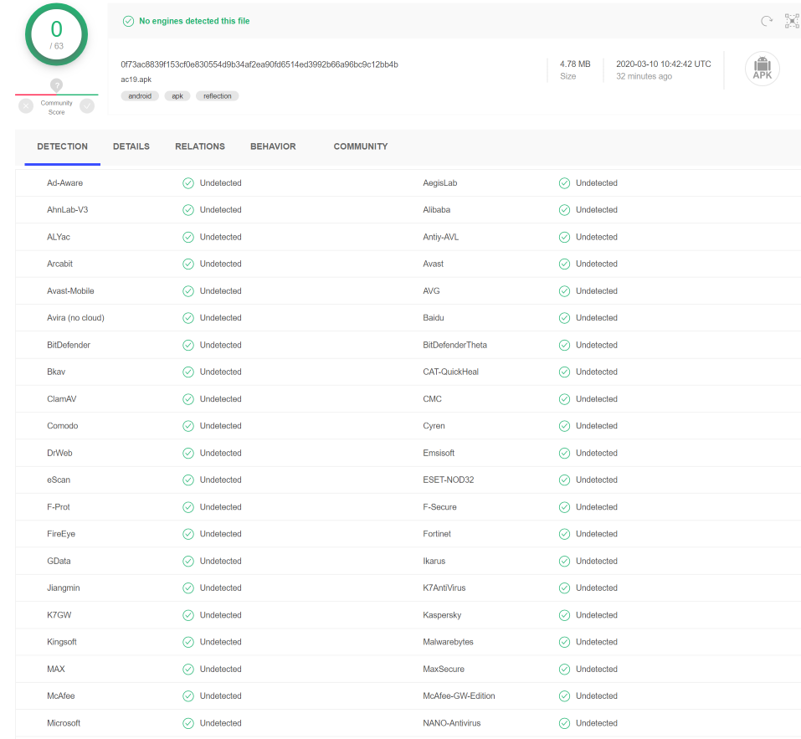Click the Jiangmin engine name
The height and width of the screenshot is (739, 801).
click(63, 588)
